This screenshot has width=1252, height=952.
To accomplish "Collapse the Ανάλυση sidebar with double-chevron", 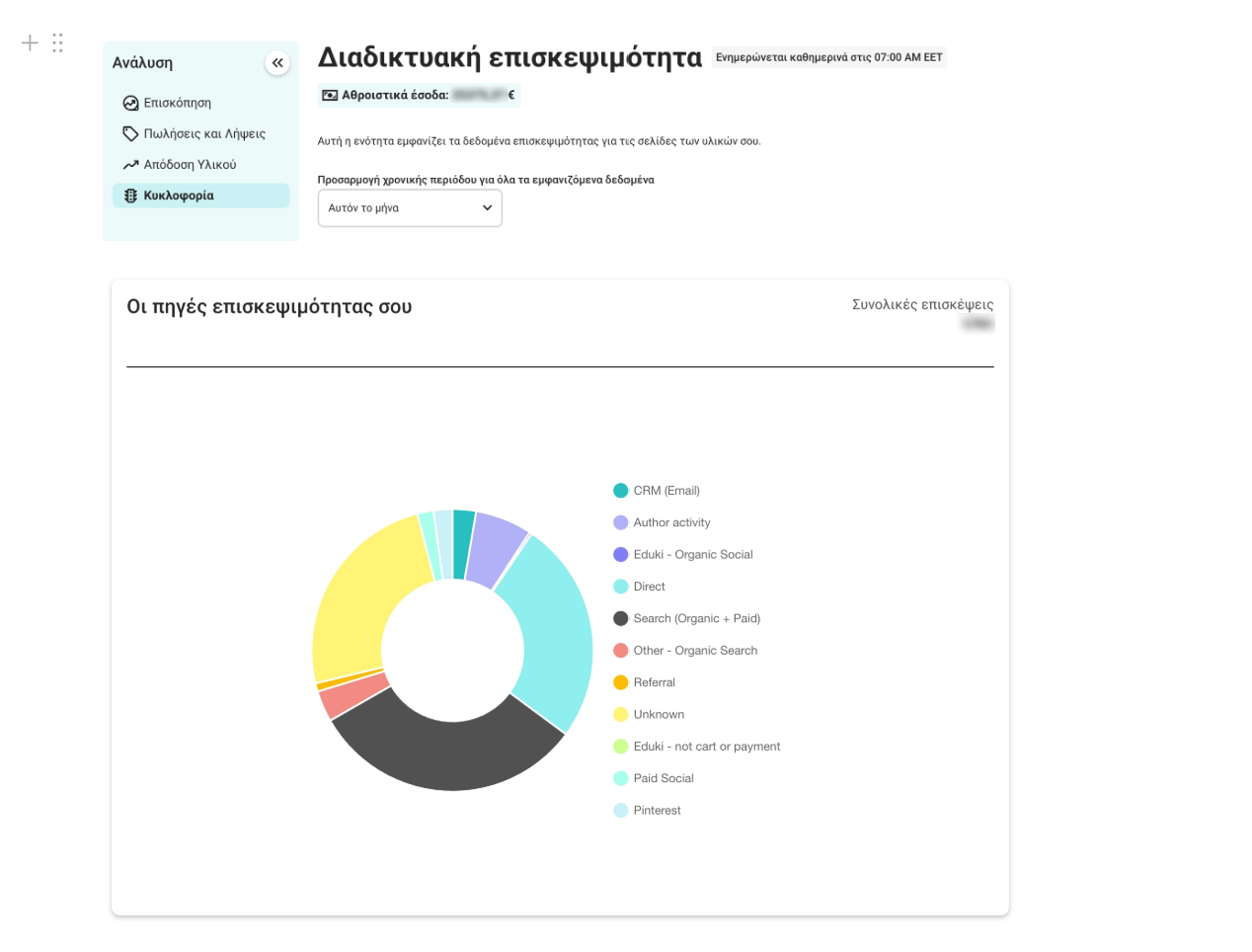I will [277, 63].
